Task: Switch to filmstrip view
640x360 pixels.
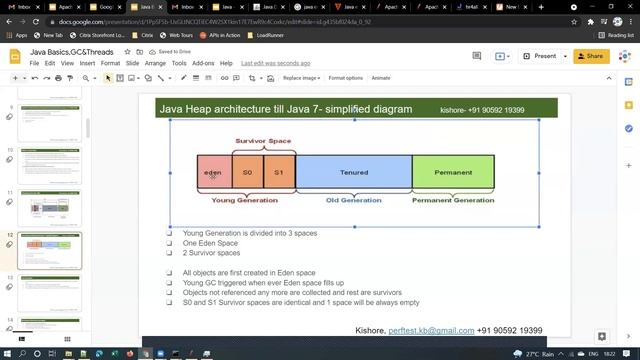Action: pyautogui.click(x=22, y=339)
